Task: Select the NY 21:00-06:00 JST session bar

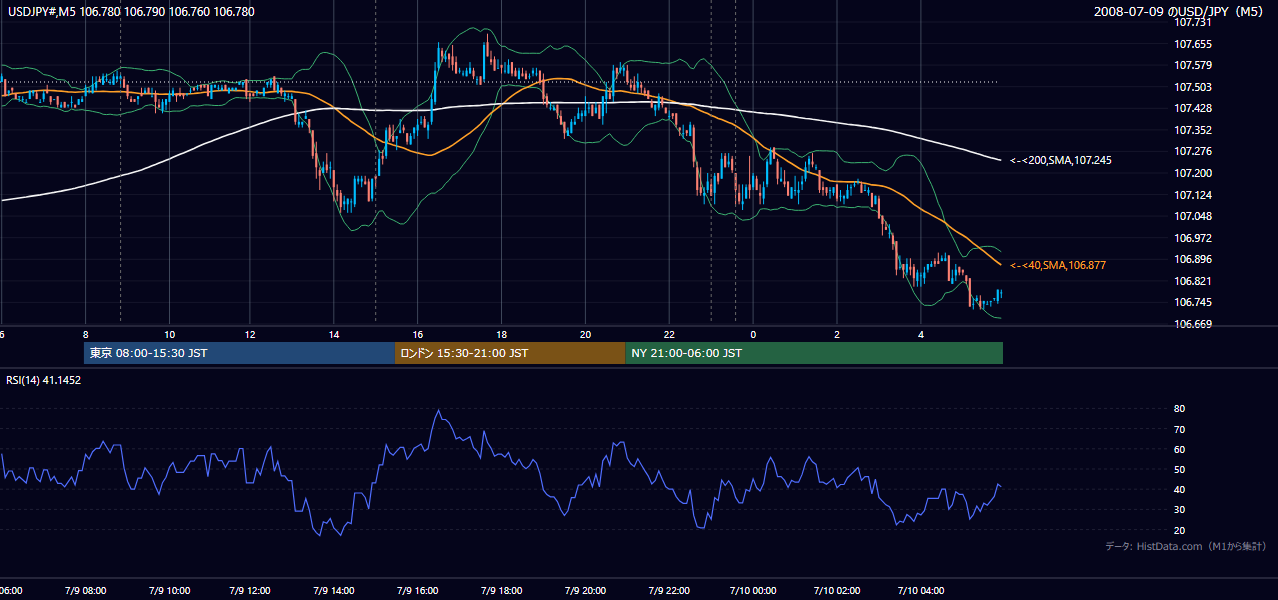Action: [x=814, y=353]
